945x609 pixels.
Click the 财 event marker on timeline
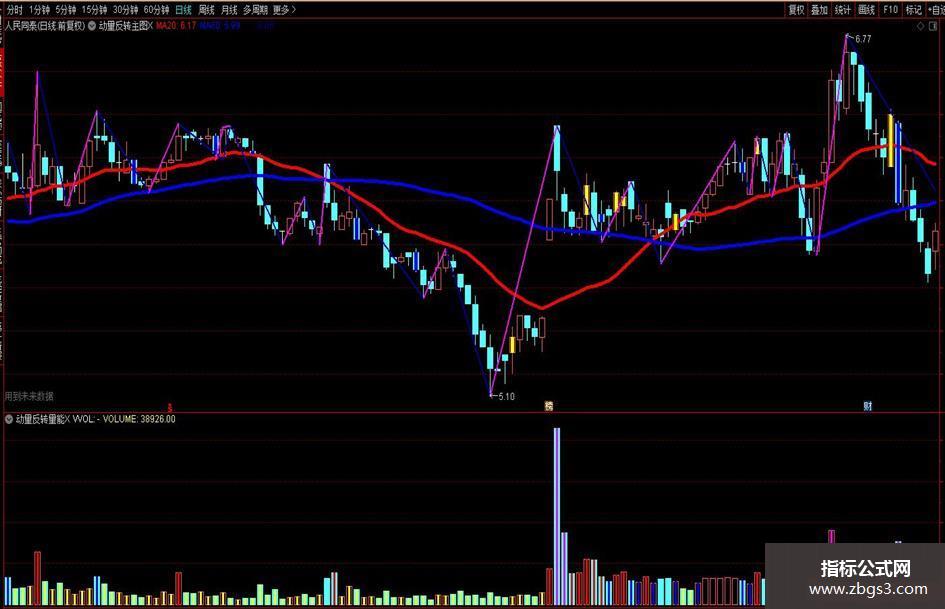[867, 406]
